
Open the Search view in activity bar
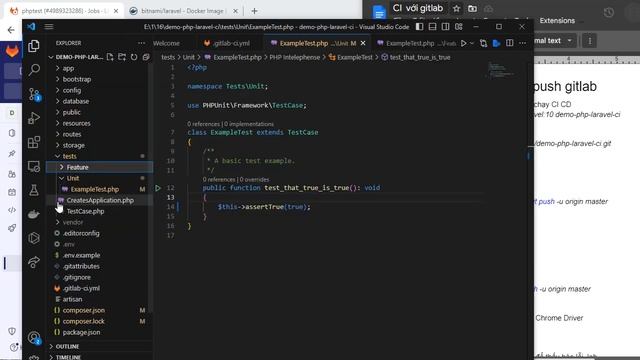[x=34, y=70]
